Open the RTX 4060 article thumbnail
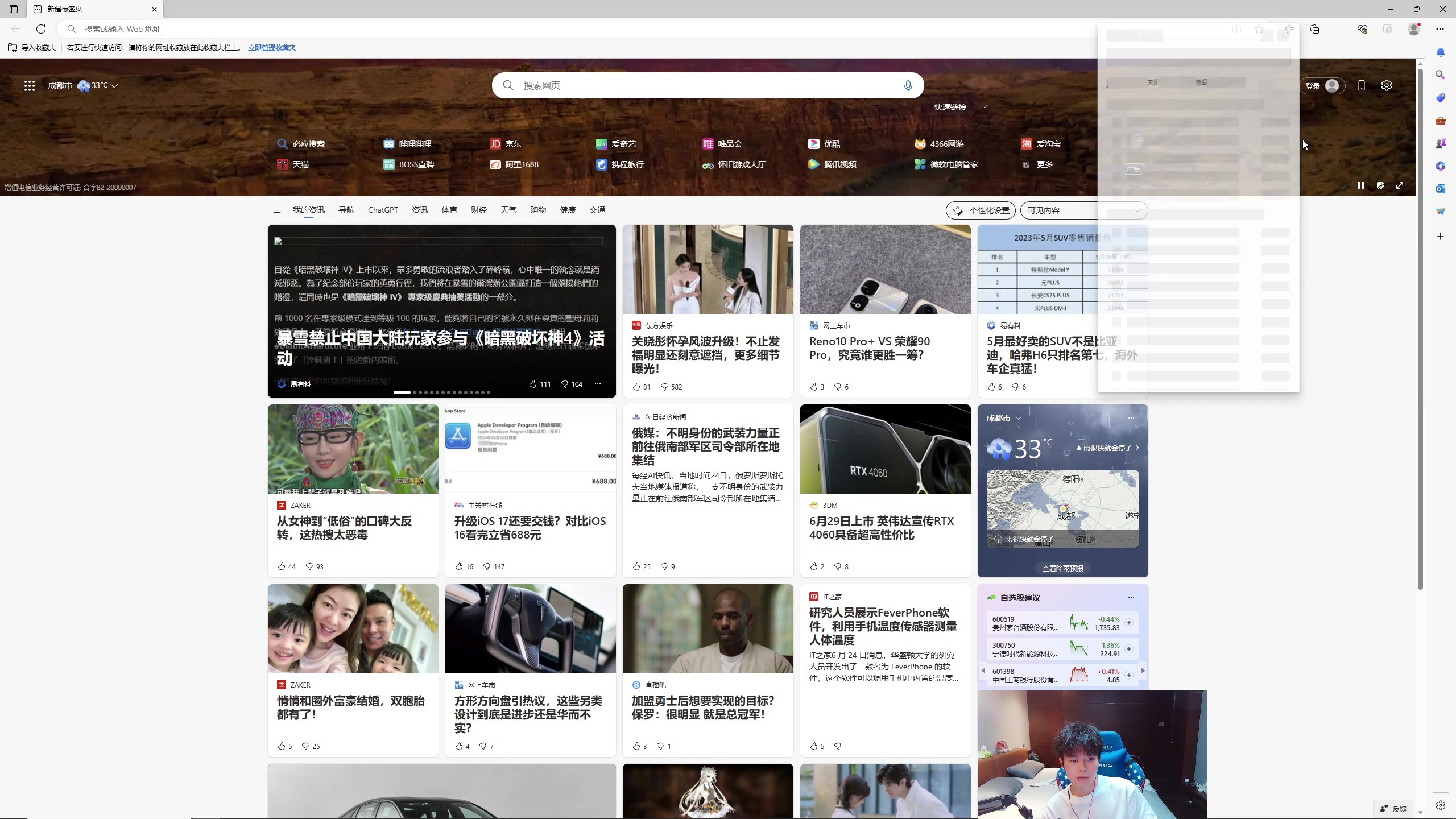This screenshot has width=1456, height=819. point(885,449)
